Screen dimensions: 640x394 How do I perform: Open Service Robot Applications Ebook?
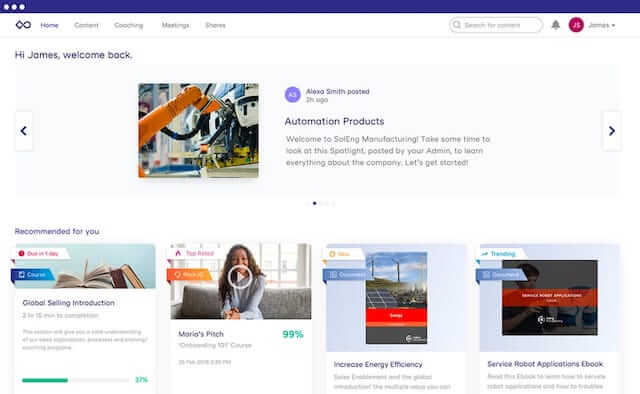545,364
